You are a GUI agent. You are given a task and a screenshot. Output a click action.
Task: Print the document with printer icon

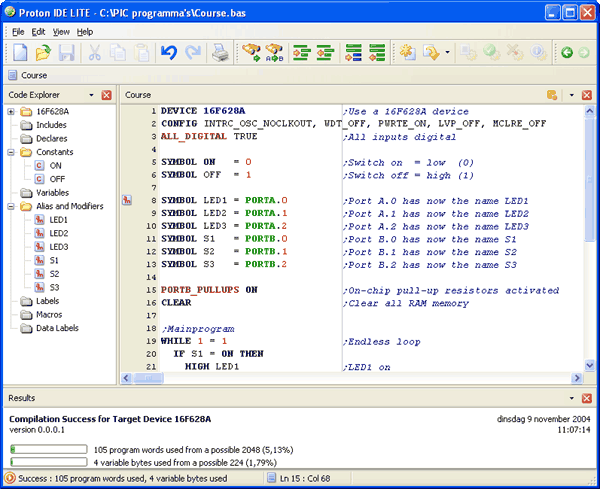(220, 52)
